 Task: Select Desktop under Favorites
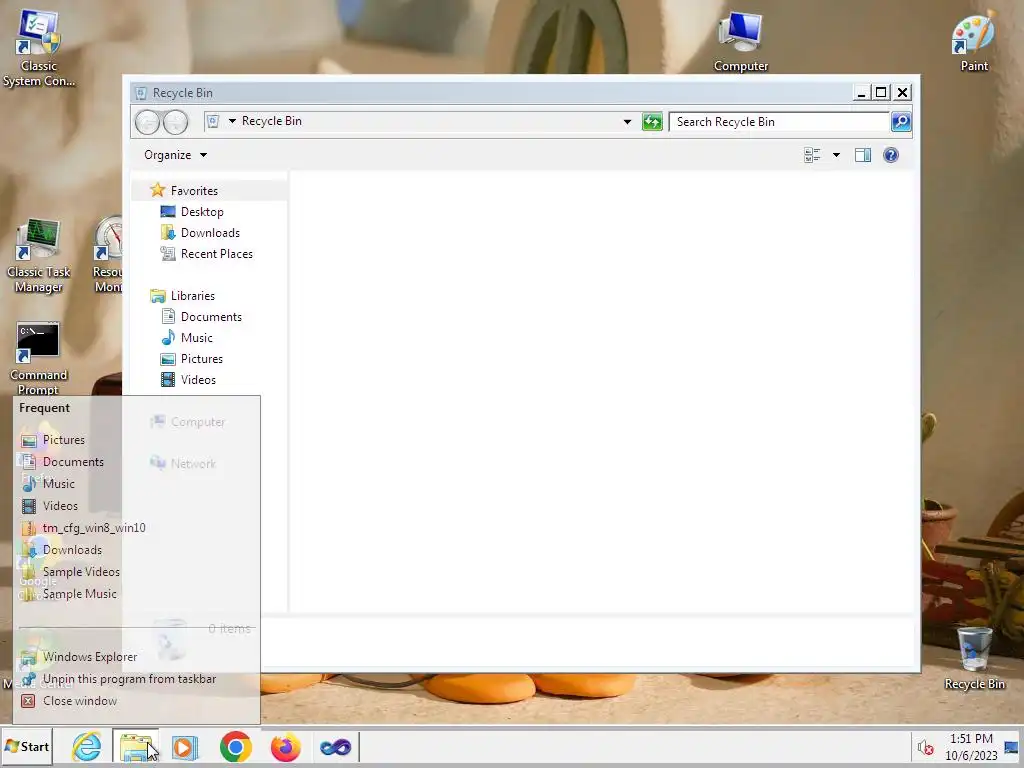tap(192, 212)
